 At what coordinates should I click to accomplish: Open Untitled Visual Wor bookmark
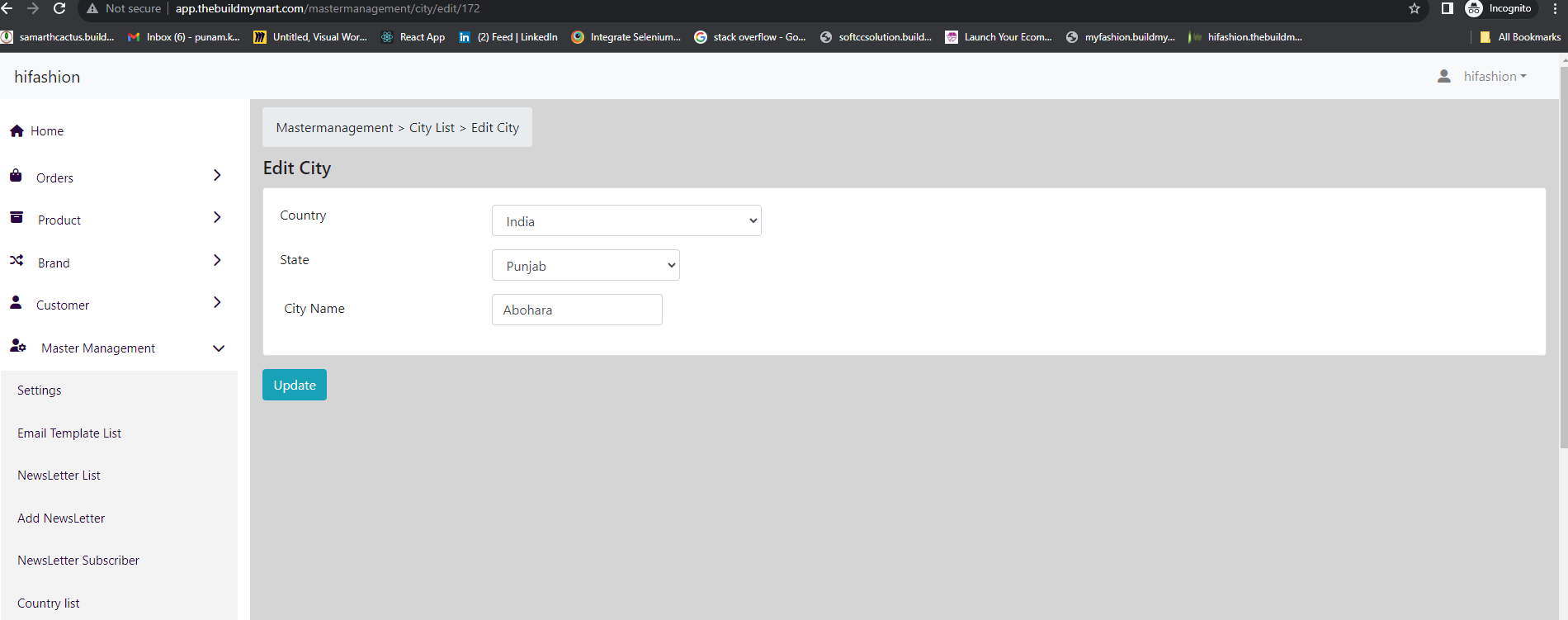pos(310,37)
